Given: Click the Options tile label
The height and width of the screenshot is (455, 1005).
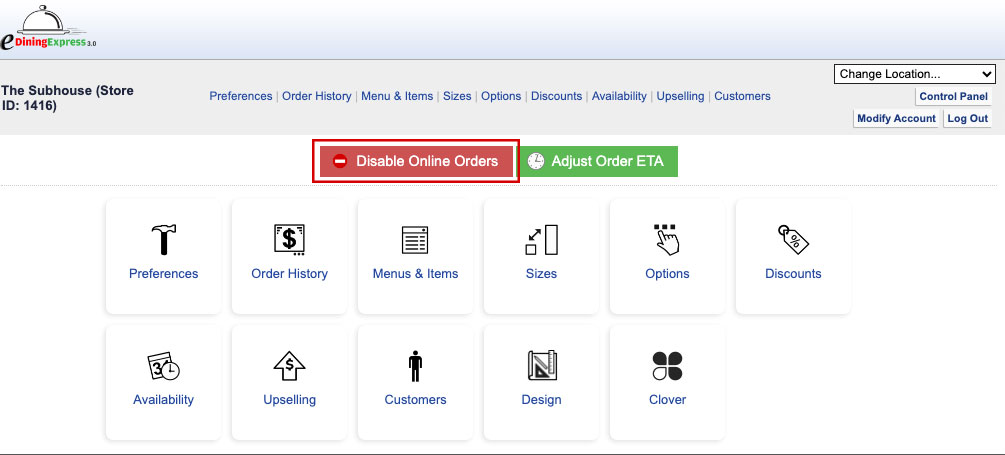Looking at the screenshot, I should coord(667,274).
